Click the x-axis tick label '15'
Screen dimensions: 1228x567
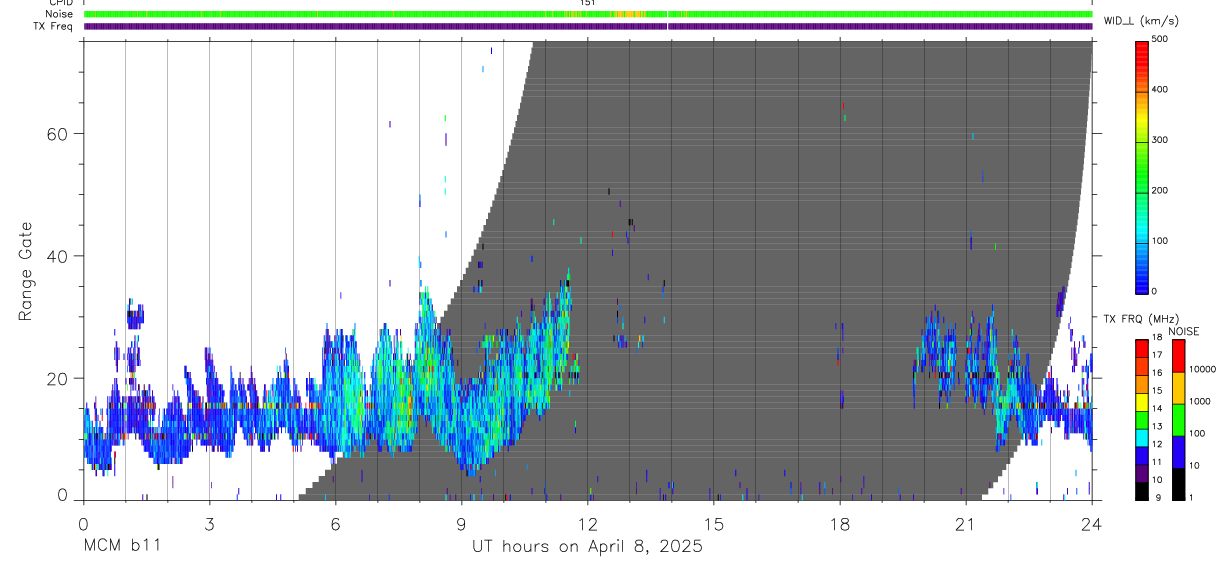click(x=714, y=524)
